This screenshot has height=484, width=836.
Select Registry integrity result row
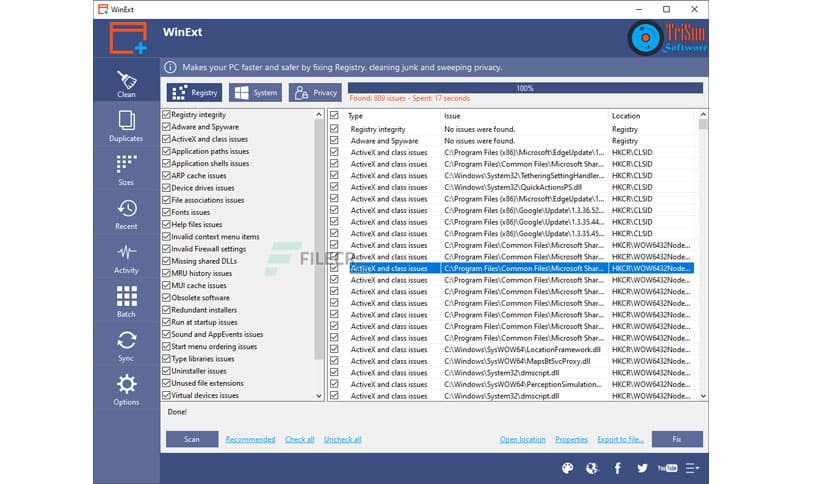click(512, 129)
